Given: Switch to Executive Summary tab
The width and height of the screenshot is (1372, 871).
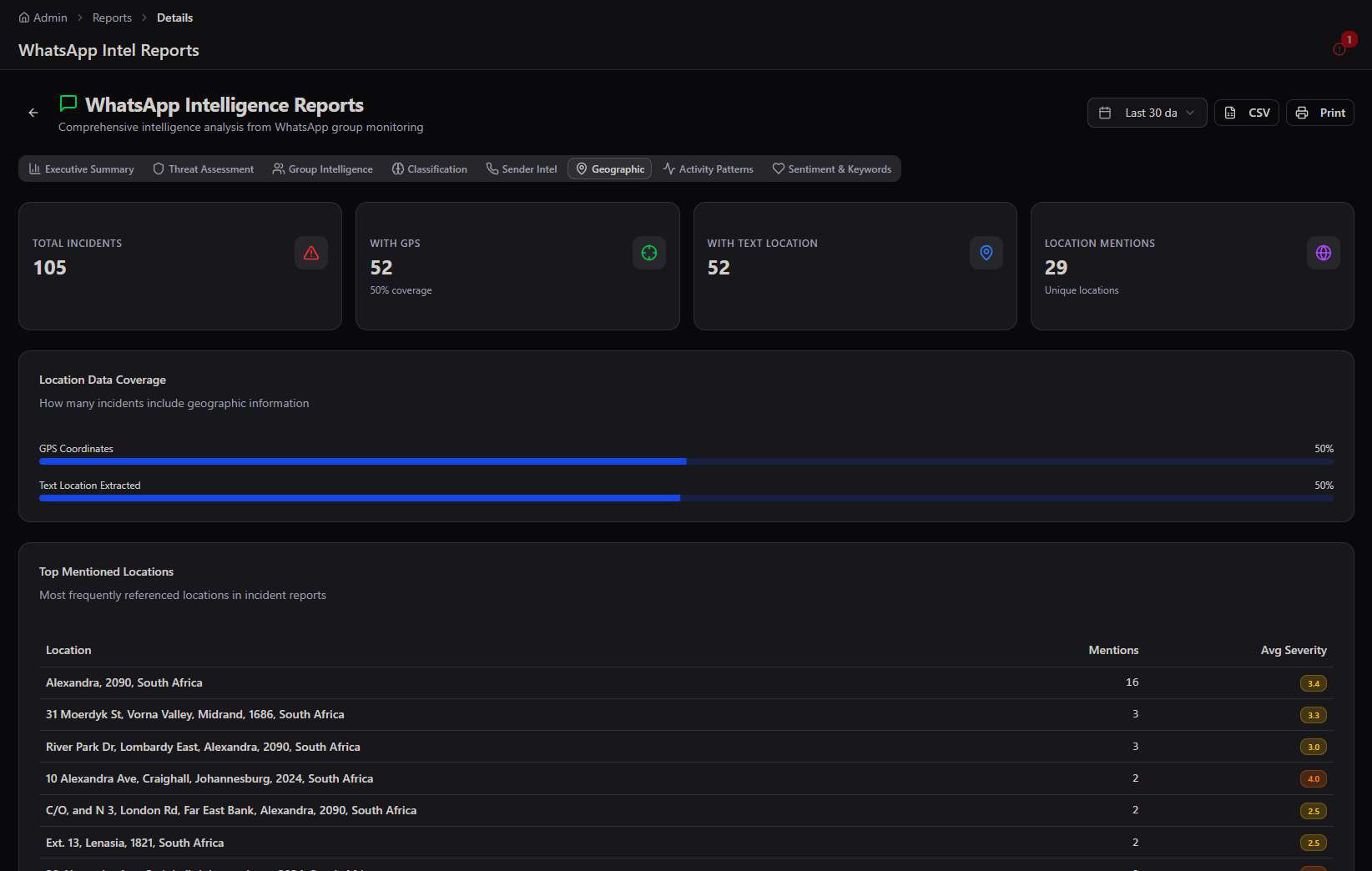Looking at the screenshot, I should [82, 169].
